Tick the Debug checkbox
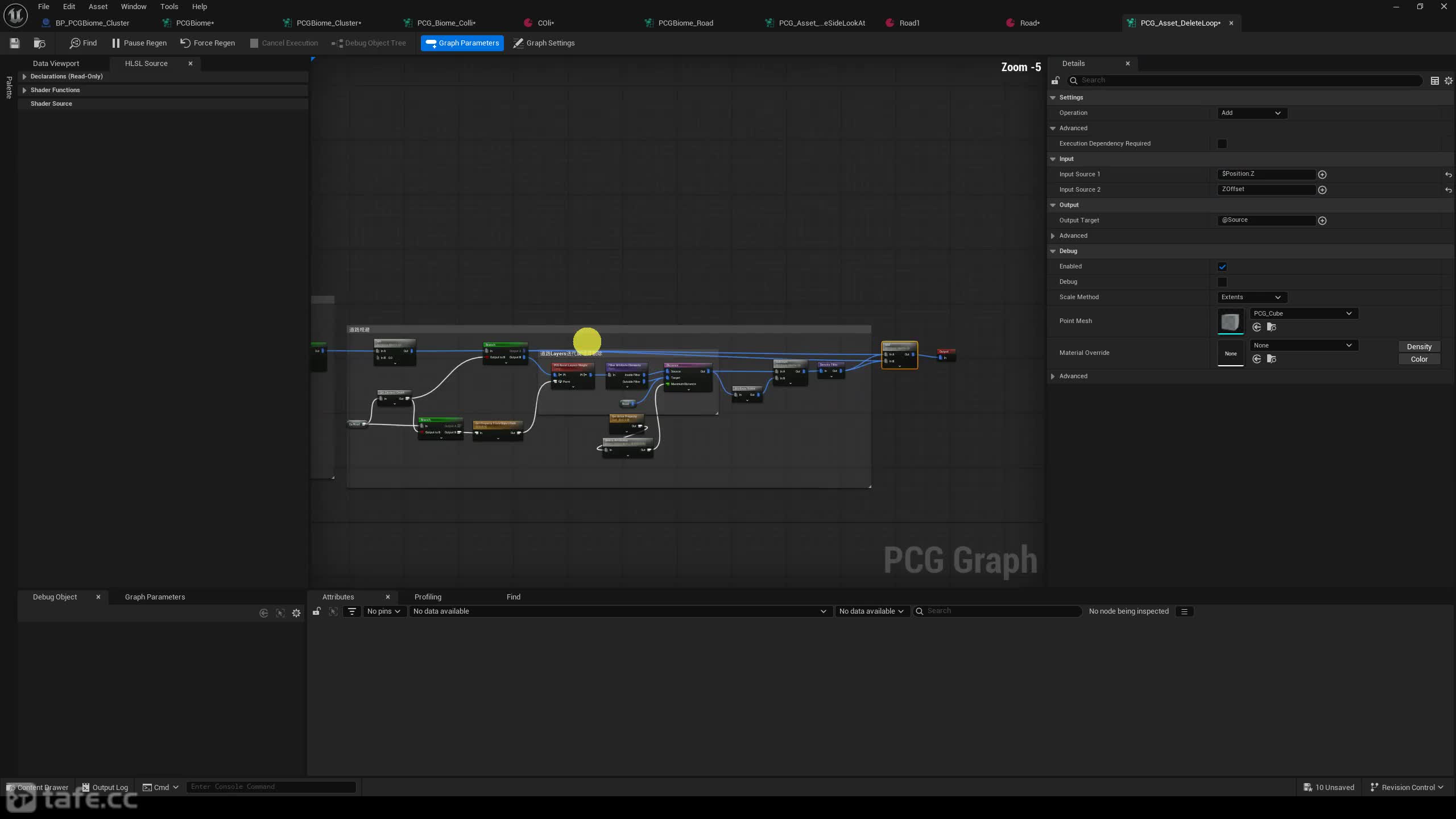 (x=1222, y=282)
